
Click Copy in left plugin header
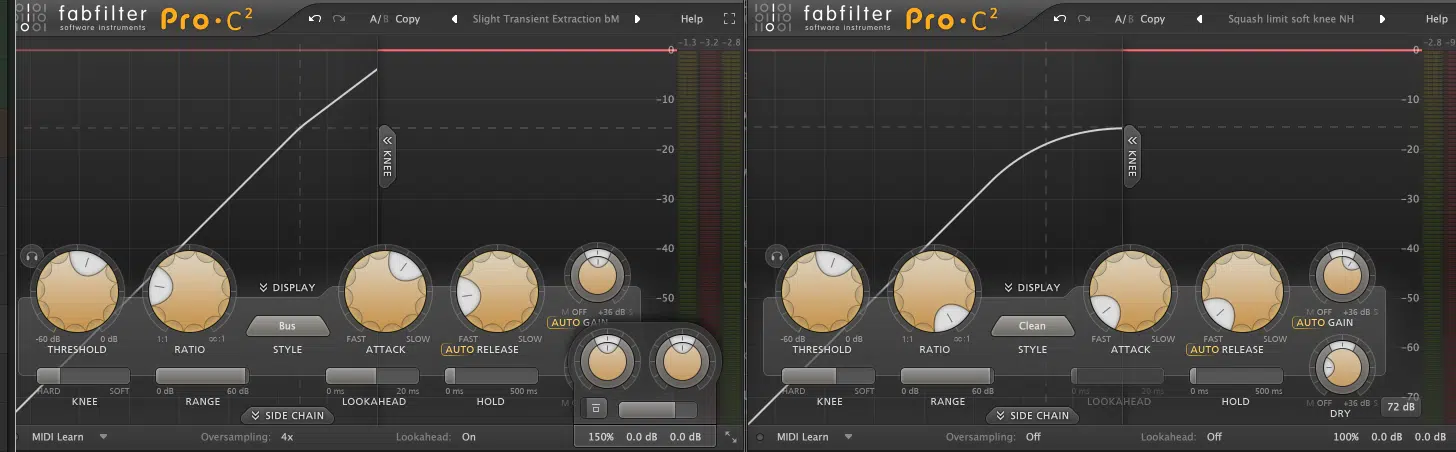408,19
